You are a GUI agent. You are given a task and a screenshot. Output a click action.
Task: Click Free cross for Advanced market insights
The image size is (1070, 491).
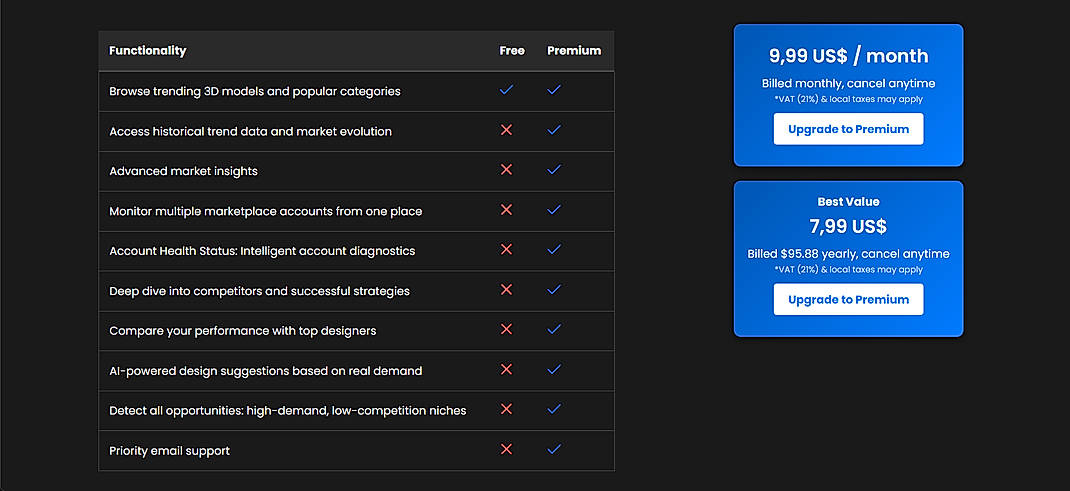pos(506,169)
